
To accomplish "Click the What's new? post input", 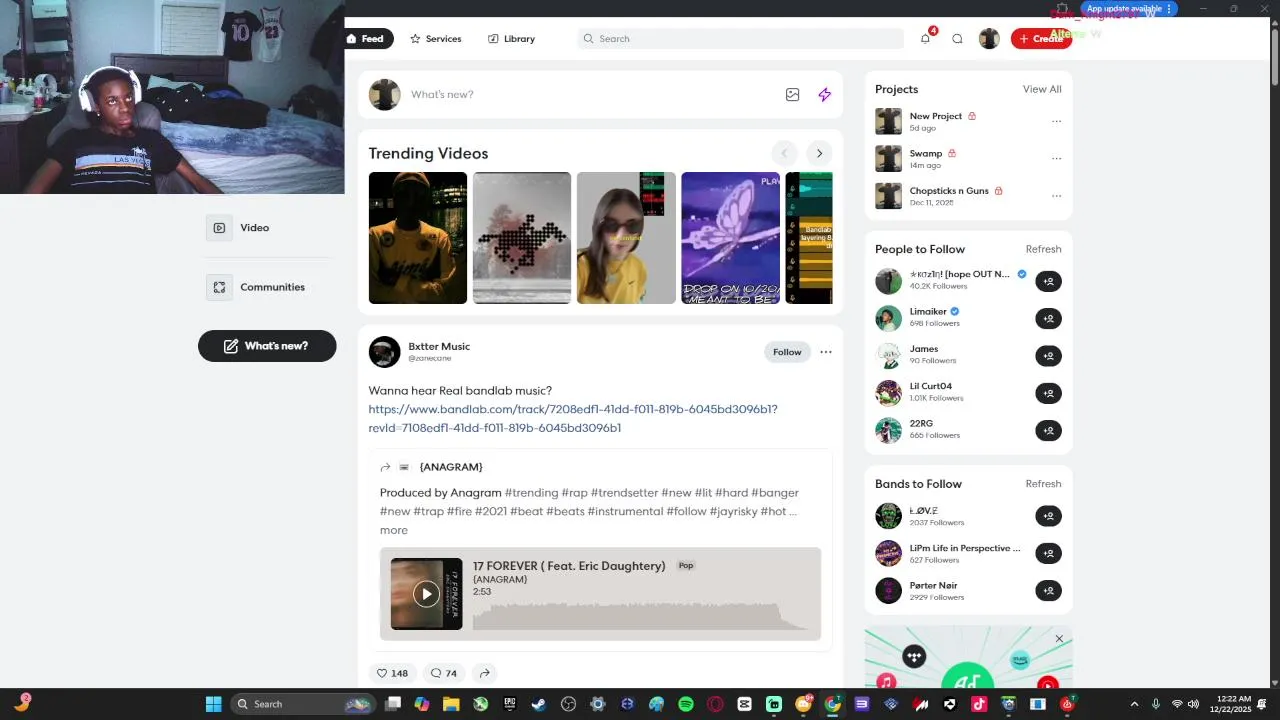I will tap(590, 95).
